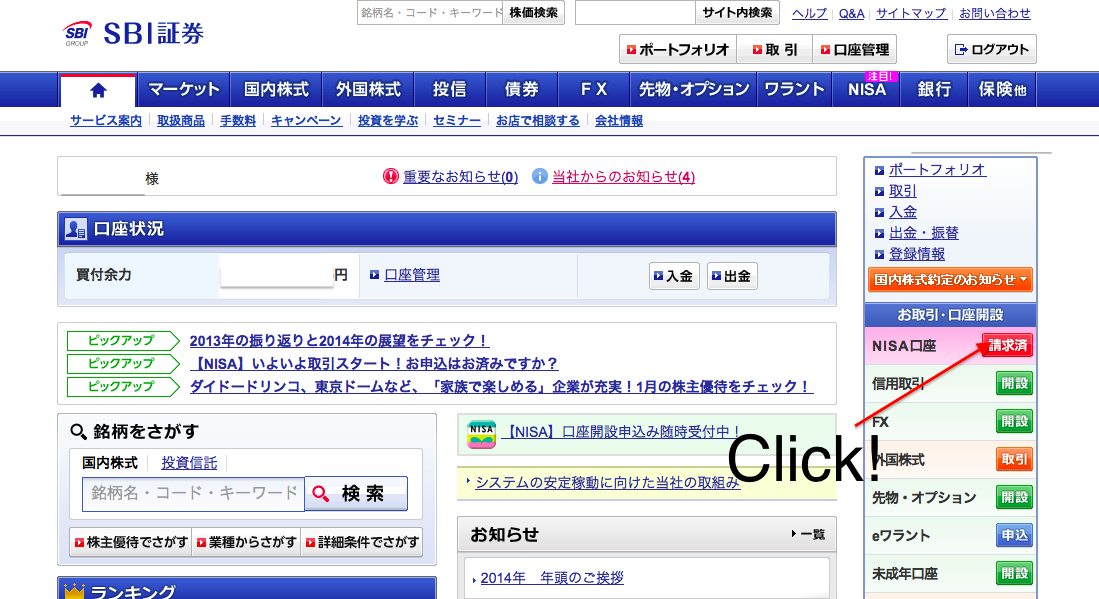Viewport: 1099px width, 599px height.
Task: Click the NISA icon banner image
Action: (x=482, y=434)
